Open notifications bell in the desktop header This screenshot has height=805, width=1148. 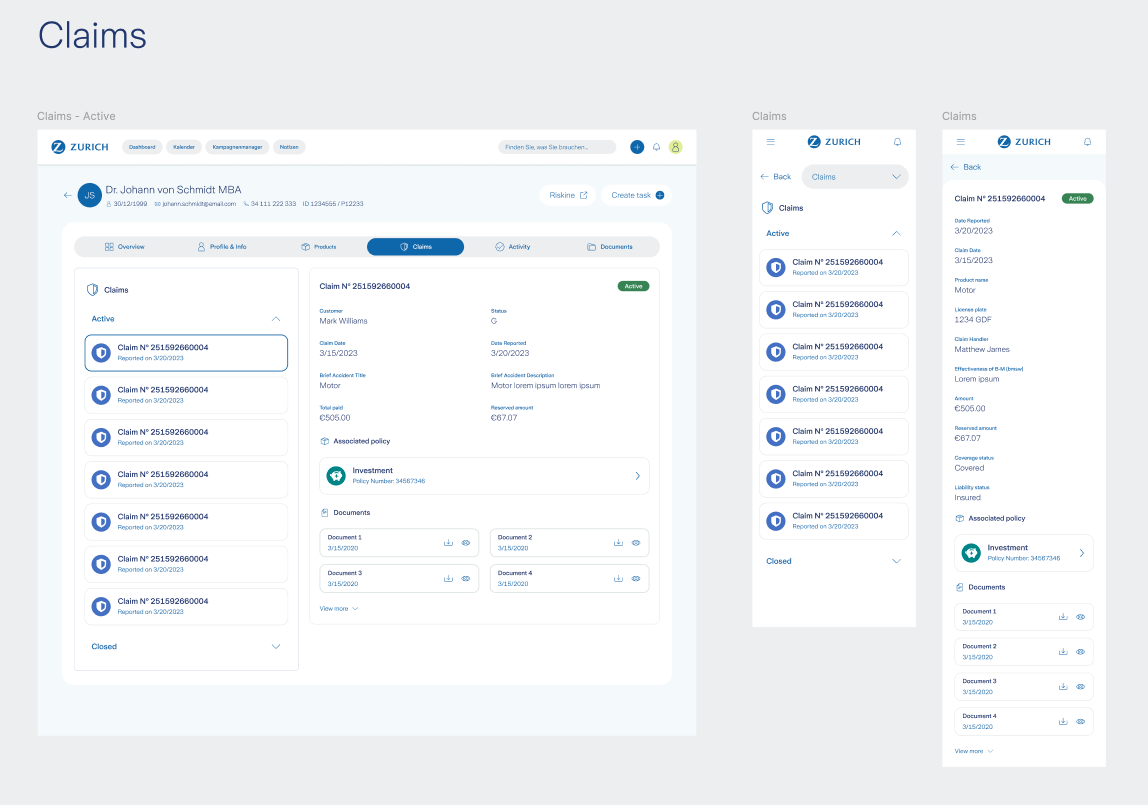[657, 147]
